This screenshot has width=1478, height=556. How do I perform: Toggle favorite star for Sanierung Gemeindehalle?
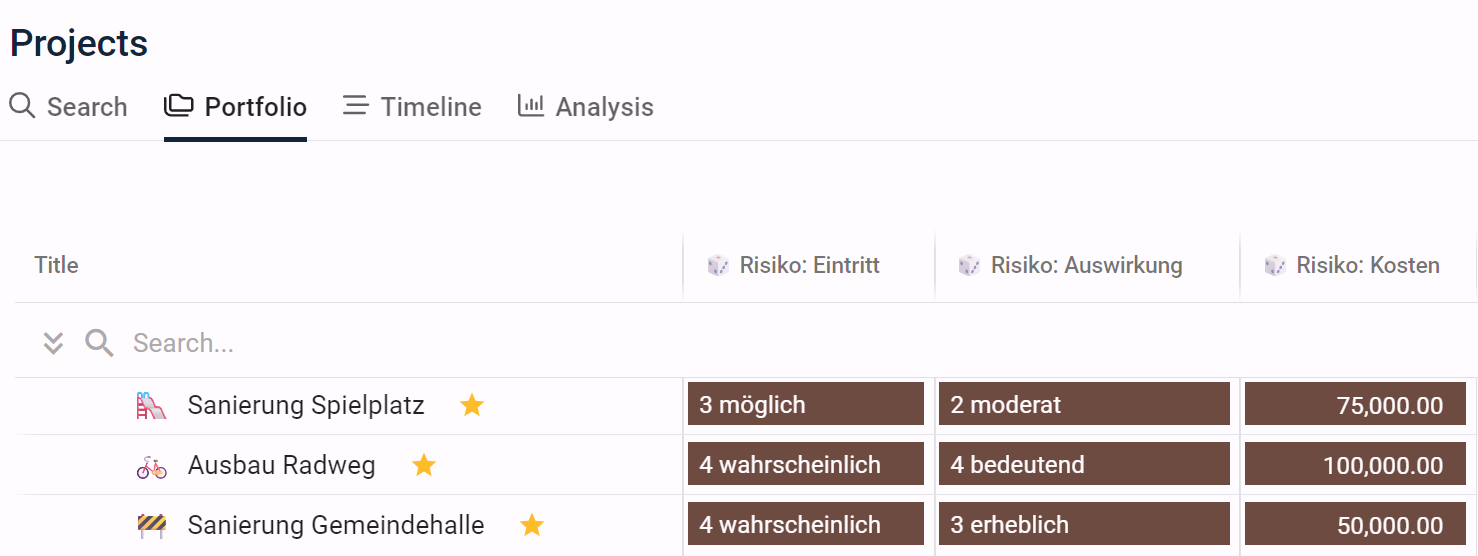(x=532, y=525)
